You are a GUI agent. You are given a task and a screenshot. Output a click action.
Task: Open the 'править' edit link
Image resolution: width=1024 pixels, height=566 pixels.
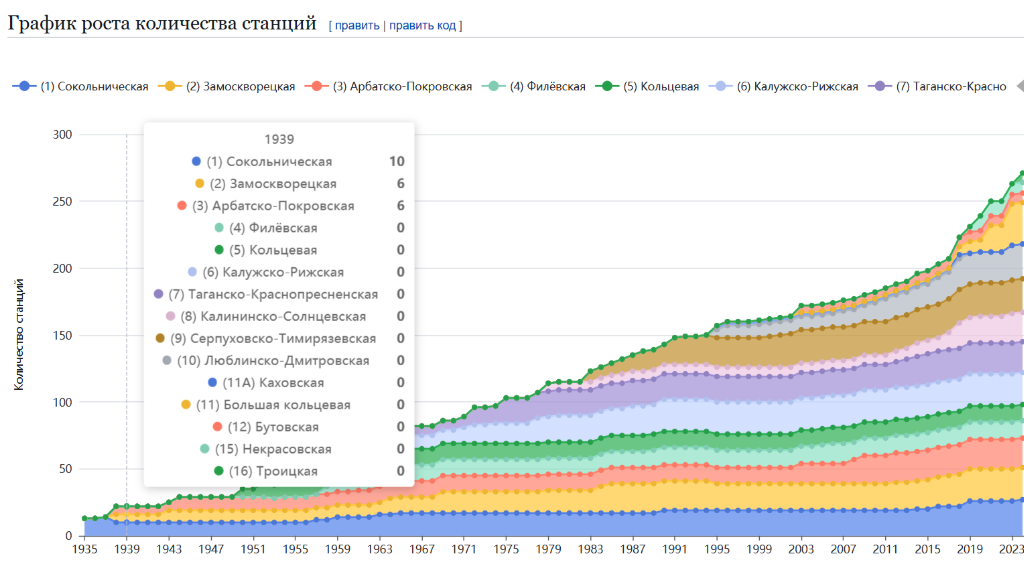tap(357, 25)
